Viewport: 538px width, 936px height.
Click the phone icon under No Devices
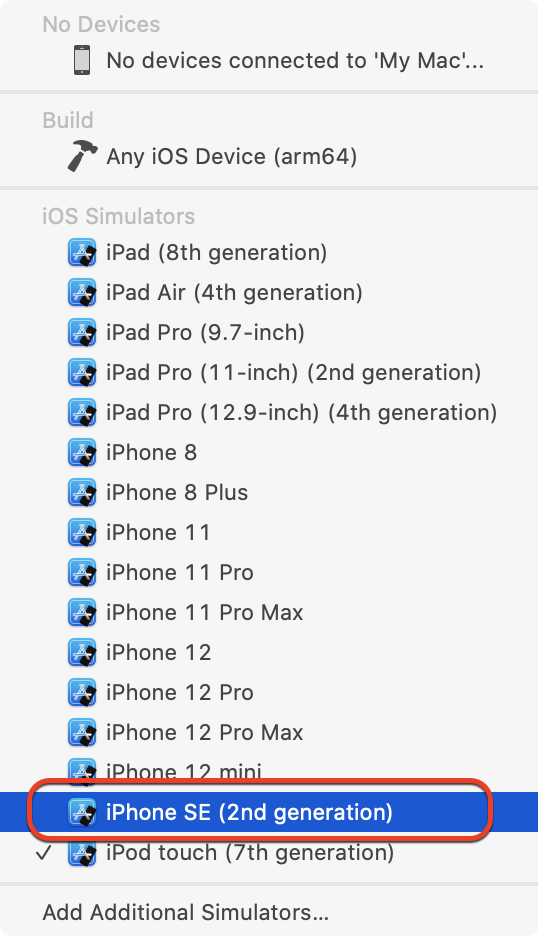82,60
